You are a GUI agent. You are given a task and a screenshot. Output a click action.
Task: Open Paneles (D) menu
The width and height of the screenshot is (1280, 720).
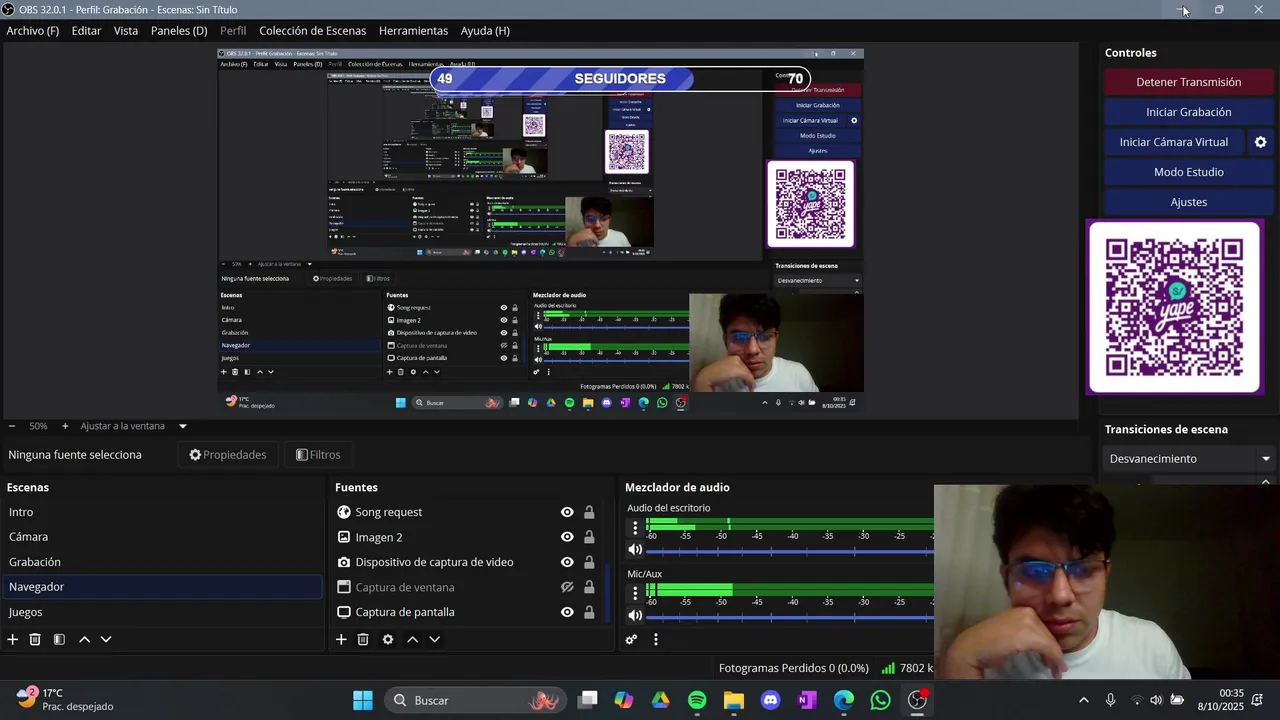coord(179,31)
